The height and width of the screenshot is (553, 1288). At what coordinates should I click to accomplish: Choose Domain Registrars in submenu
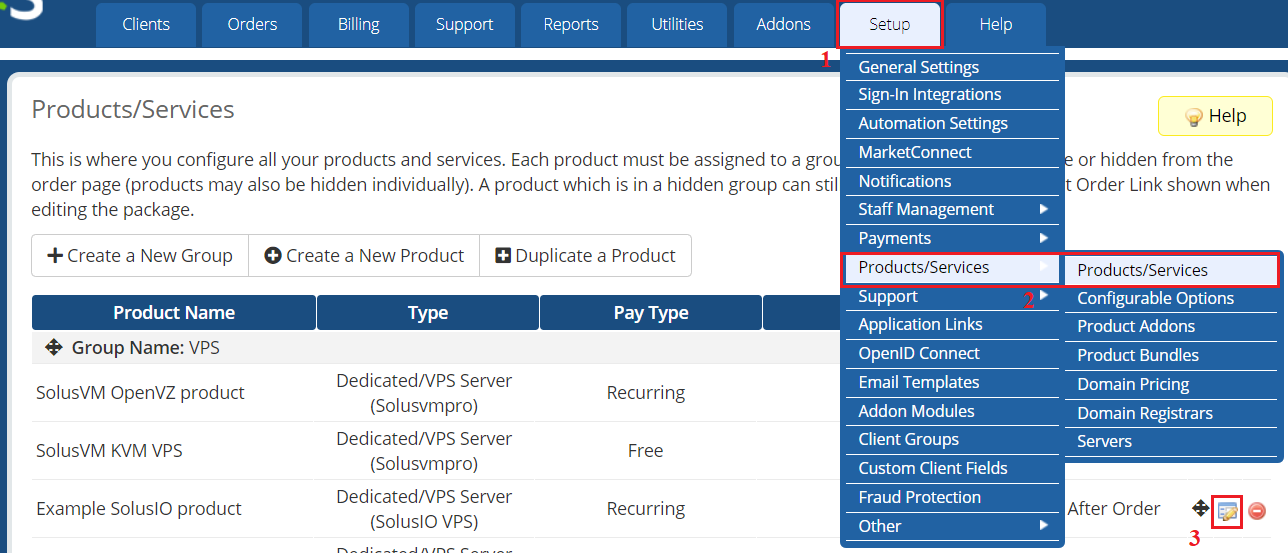(x=1171, y=413)
